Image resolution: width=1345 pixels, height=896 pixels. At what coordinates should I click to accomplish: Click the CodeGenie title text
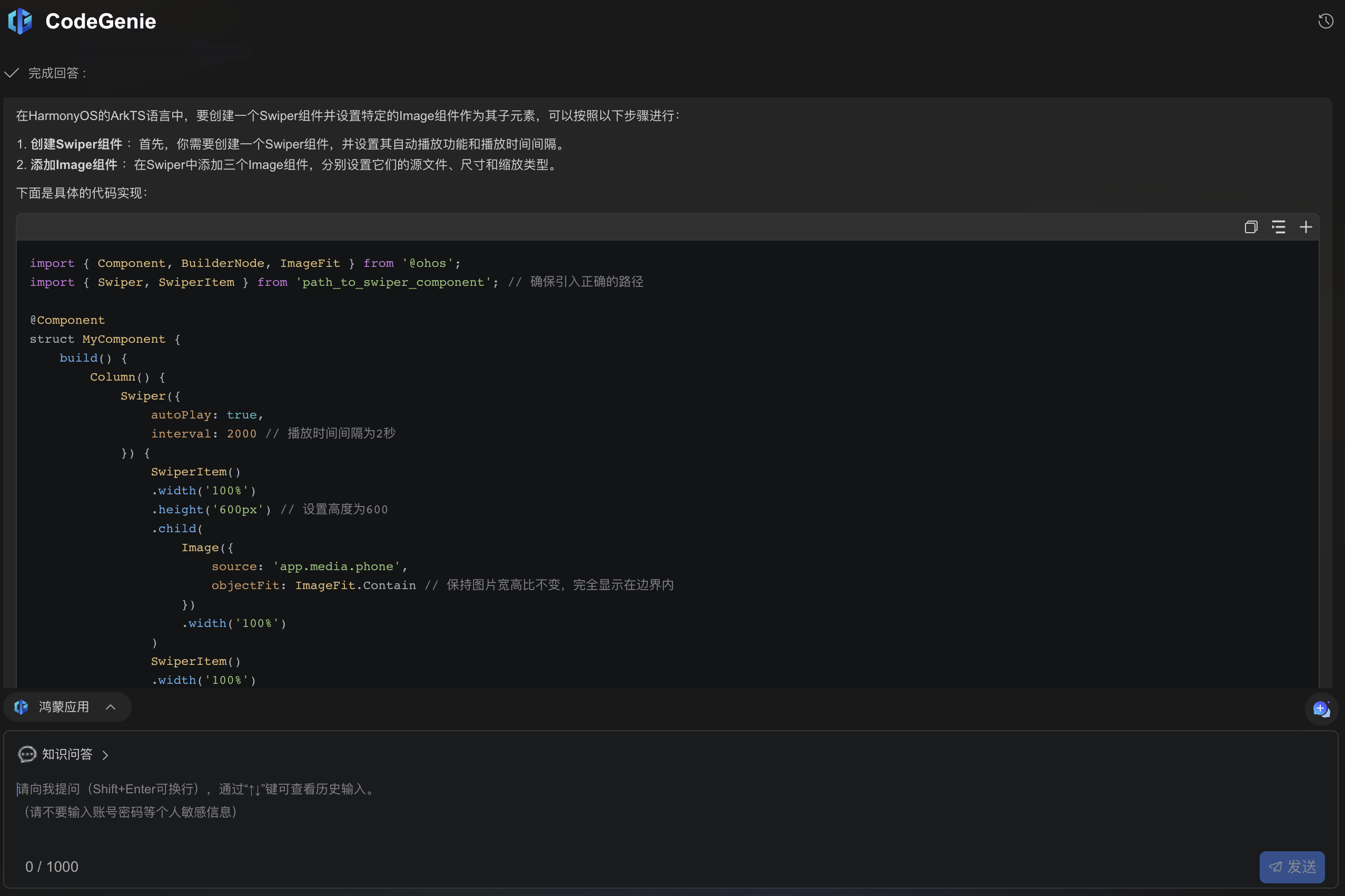click(101, 21)
